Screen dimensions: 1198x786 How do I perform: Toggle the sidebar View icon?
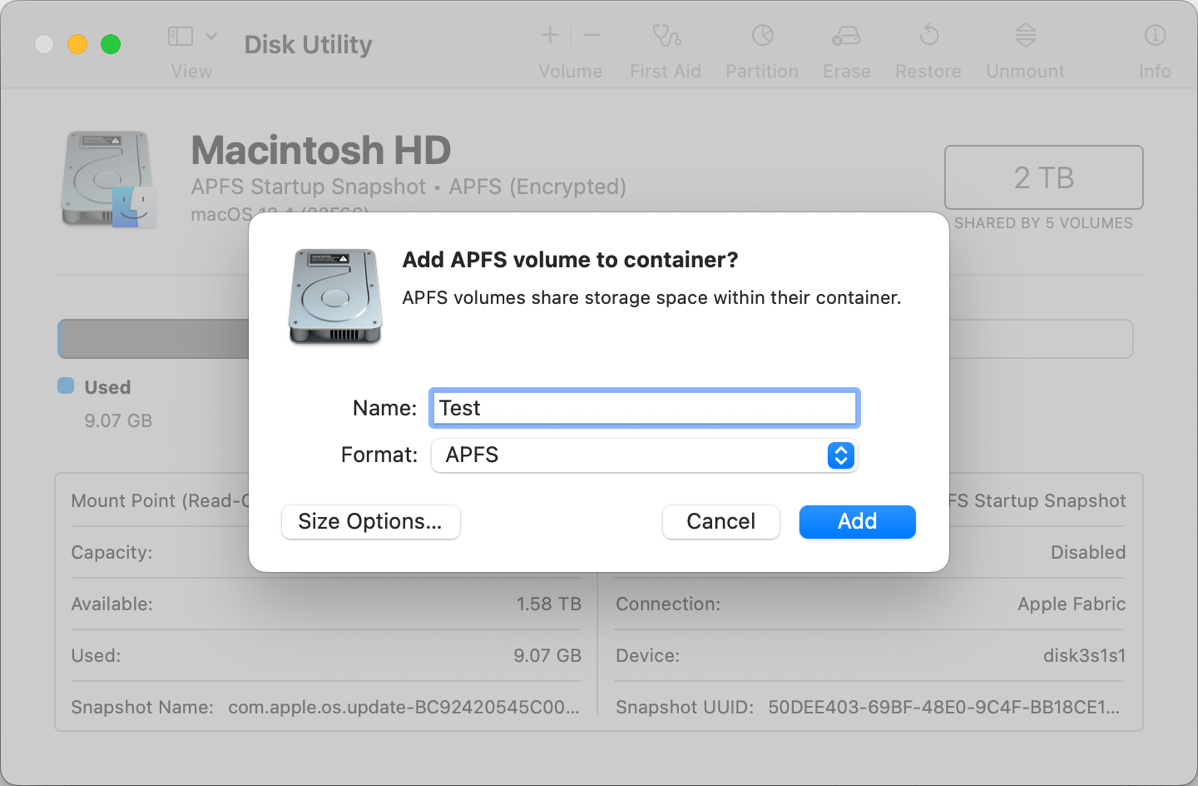[180, 37]
